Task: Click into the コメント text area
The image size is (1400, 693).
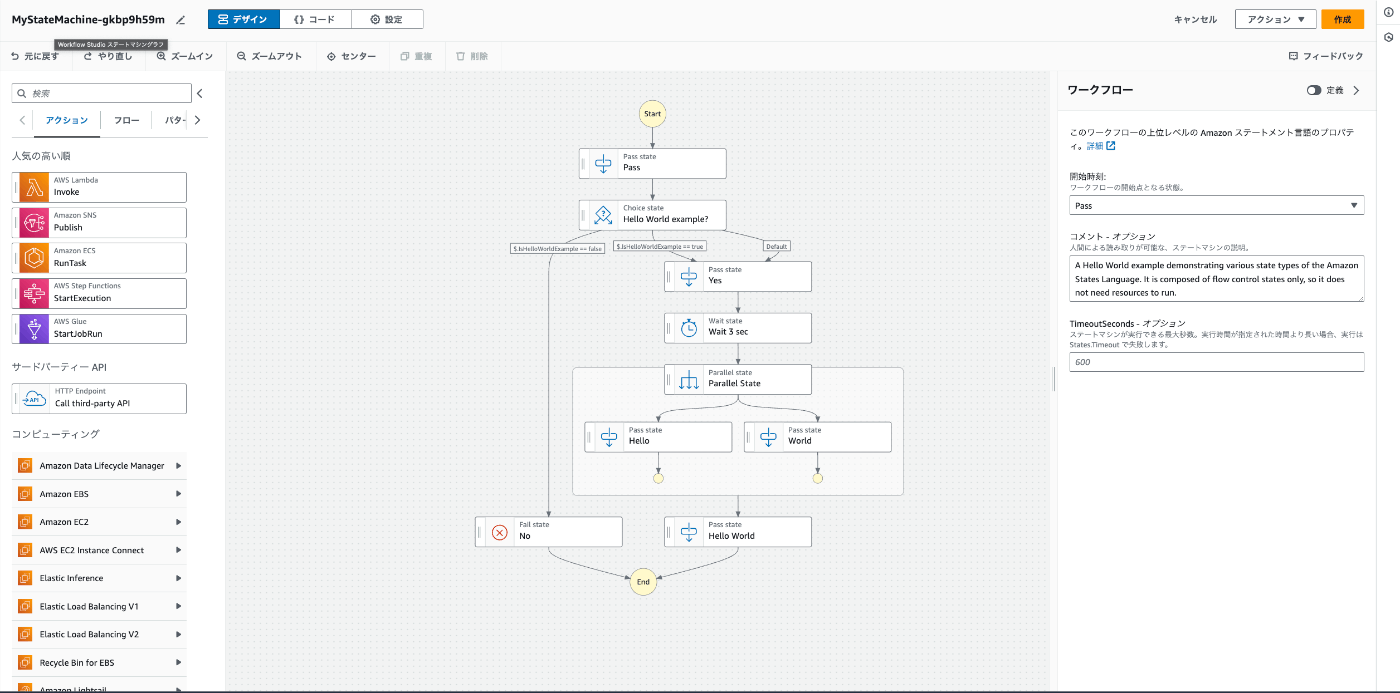Action: click(x=1217, y=278)
